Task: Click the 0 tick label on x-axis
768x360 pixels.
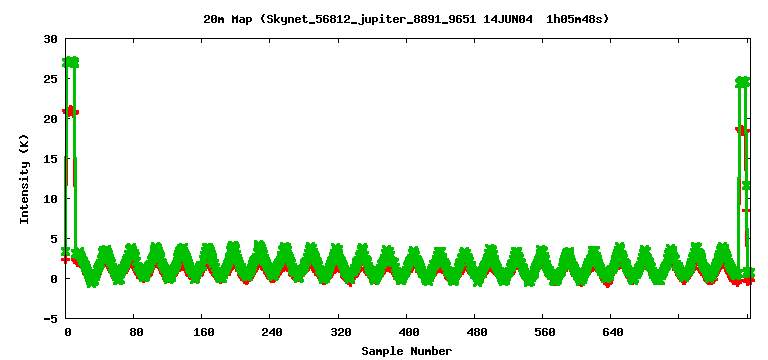Action: click(x=68, y=332)
